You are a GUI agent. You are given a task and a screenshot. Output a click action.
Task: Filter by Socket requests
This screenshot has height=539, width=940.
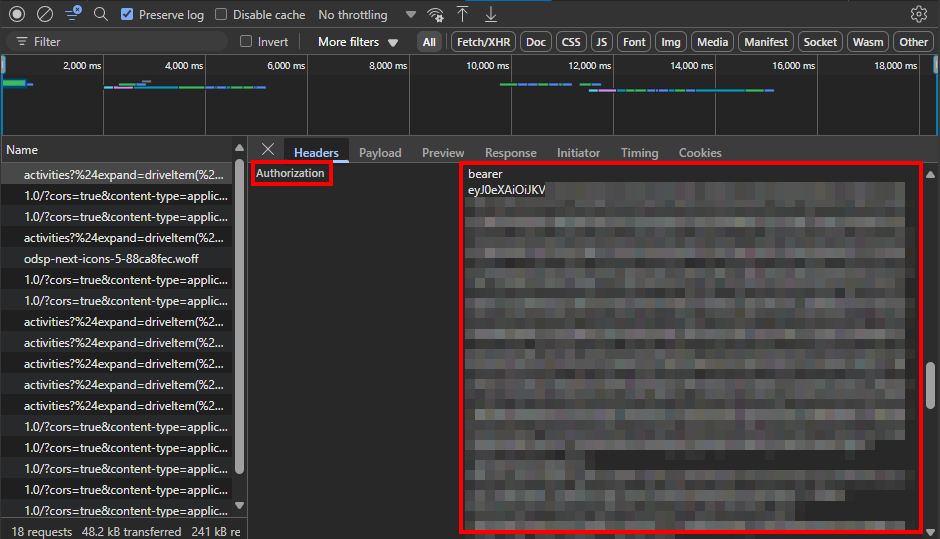coord(820,42)
